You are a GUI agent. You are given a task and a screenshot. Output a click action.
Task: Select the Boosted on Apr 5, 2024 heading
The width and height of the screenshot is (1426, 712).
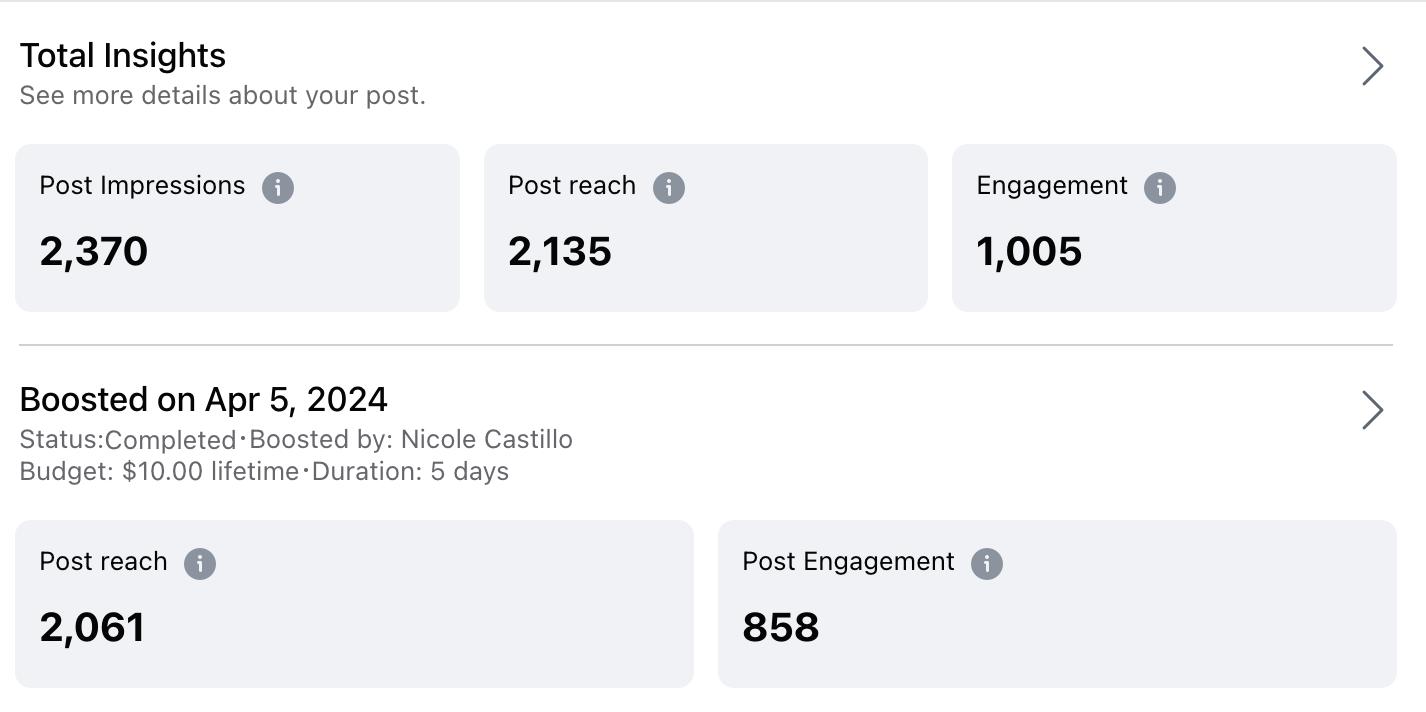(204, 400)
